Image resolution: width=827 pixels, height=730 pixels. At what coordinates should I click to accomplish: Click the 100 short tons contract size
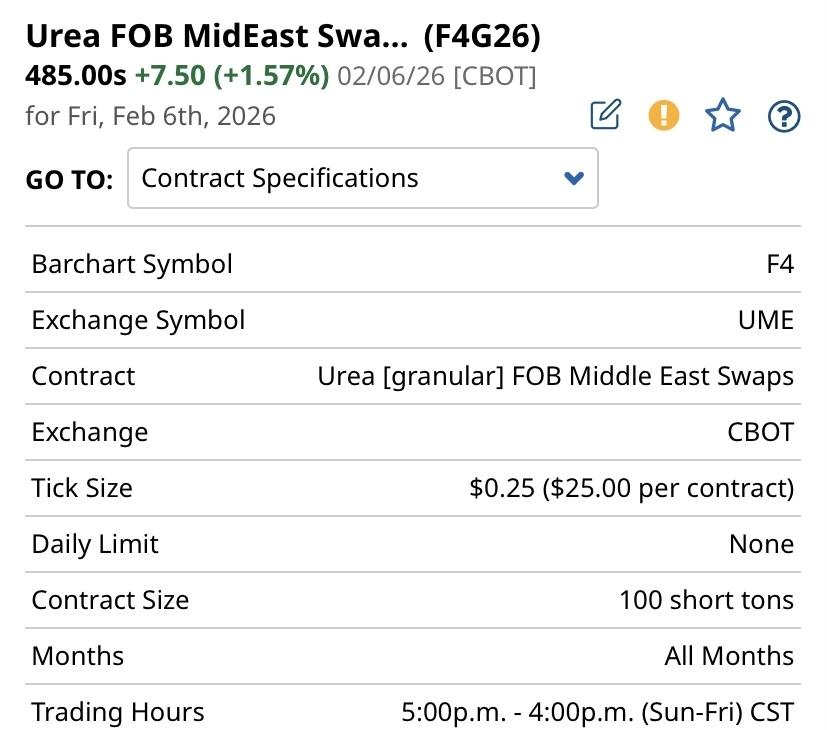pyautogui.click(x=706, y=600)
